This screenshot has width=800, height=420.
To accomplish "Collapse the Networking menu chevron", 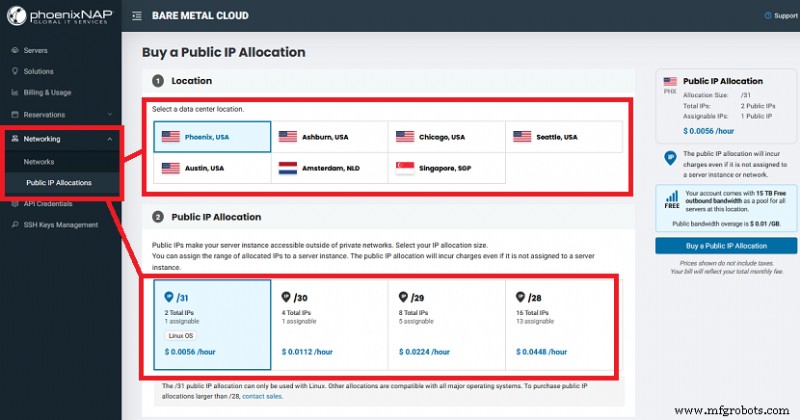I will pyautogui.click(x=108, y=139).
